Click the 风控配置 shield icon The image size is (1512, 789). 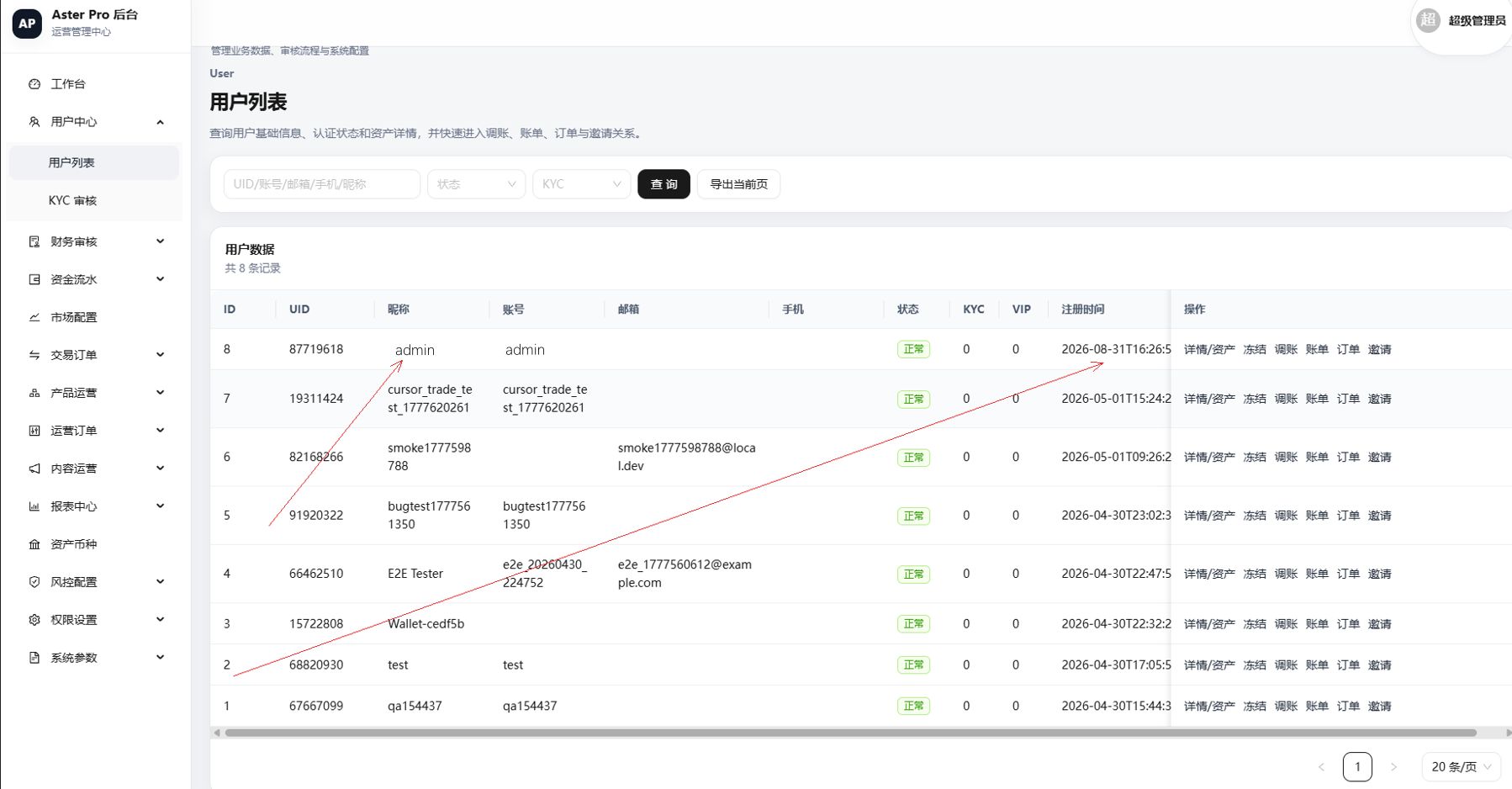coord(34,582)
